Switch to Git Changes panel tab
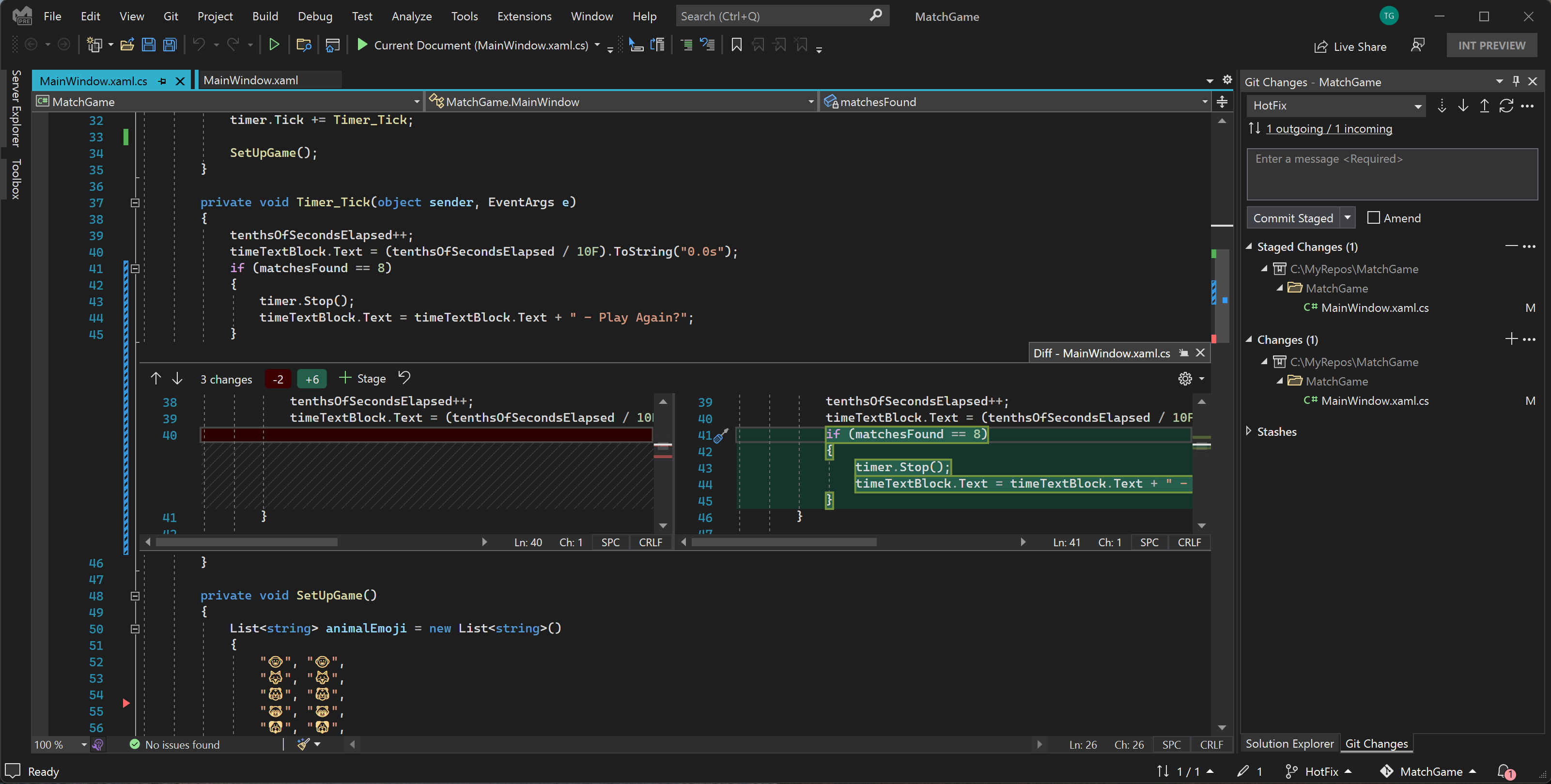The height and width of the screenshot is (784, 1551). (x=1376, y=743)
